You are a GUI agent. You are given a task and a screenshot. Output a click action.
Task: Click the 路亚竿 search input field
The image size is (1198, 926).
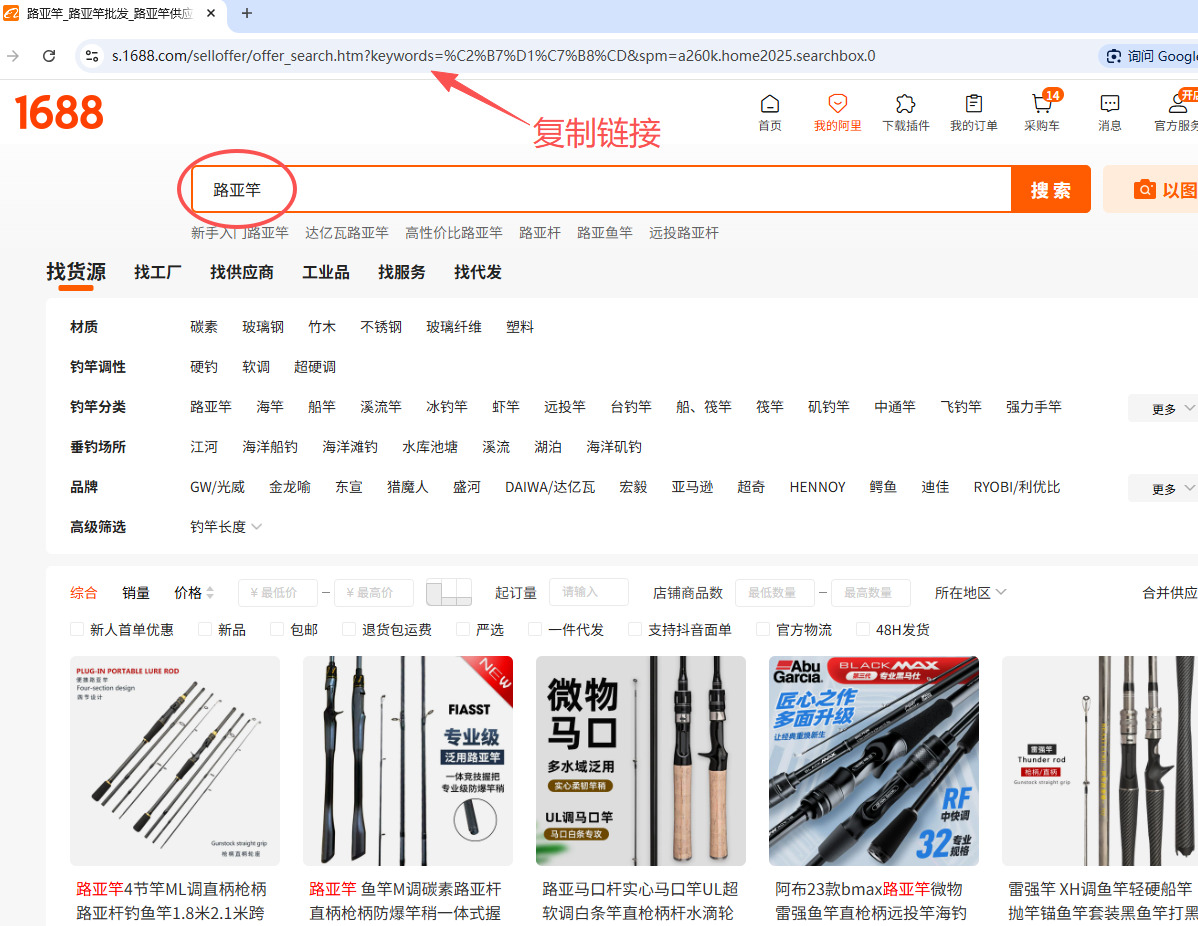click(x=601, y=189)
